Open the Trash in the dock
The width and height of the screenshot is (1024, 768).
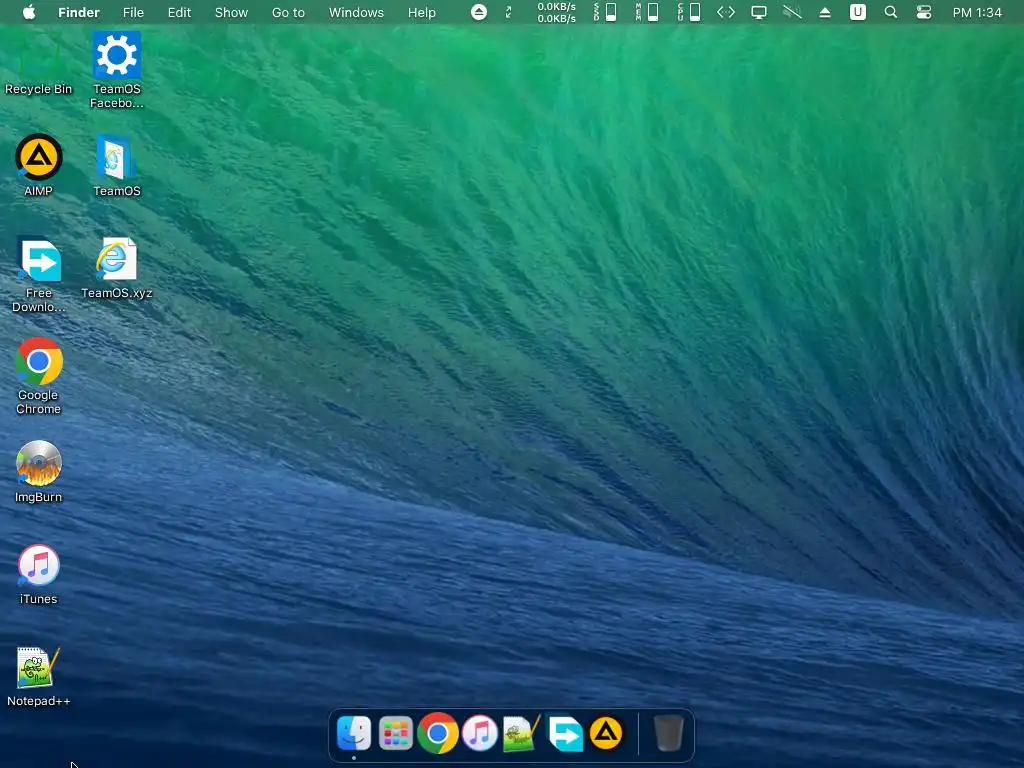pos(668,733)
